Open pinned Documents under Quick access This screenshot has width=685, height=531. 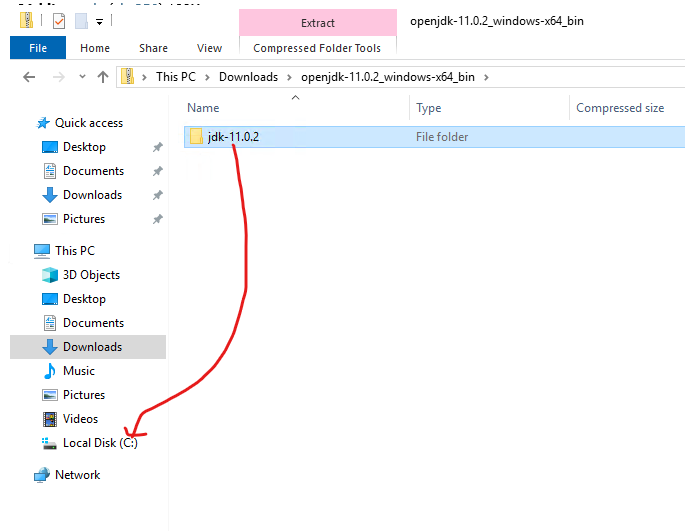93,171
